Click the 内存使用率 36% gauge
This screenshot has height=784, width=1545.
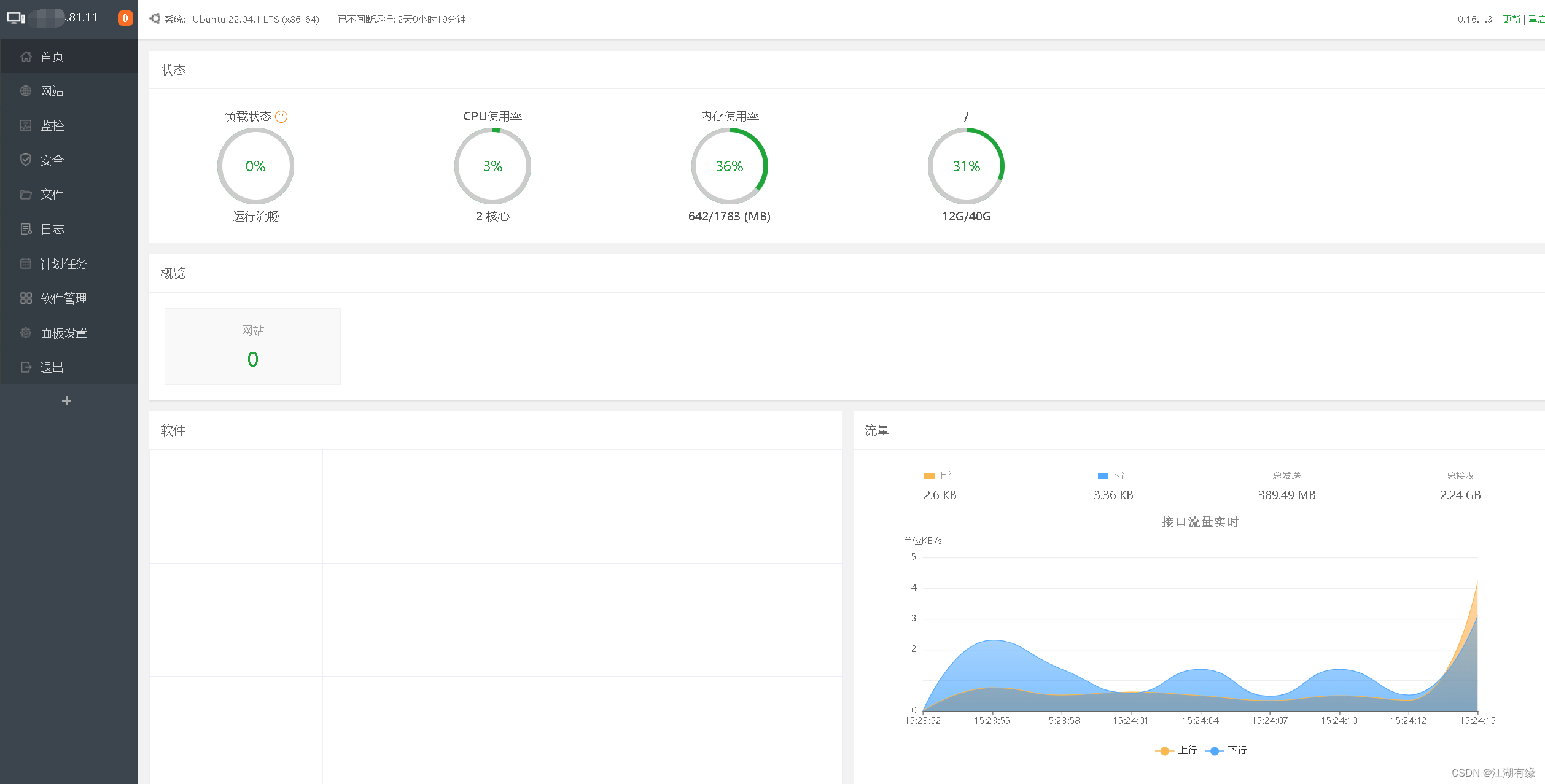tap(730, 166)
